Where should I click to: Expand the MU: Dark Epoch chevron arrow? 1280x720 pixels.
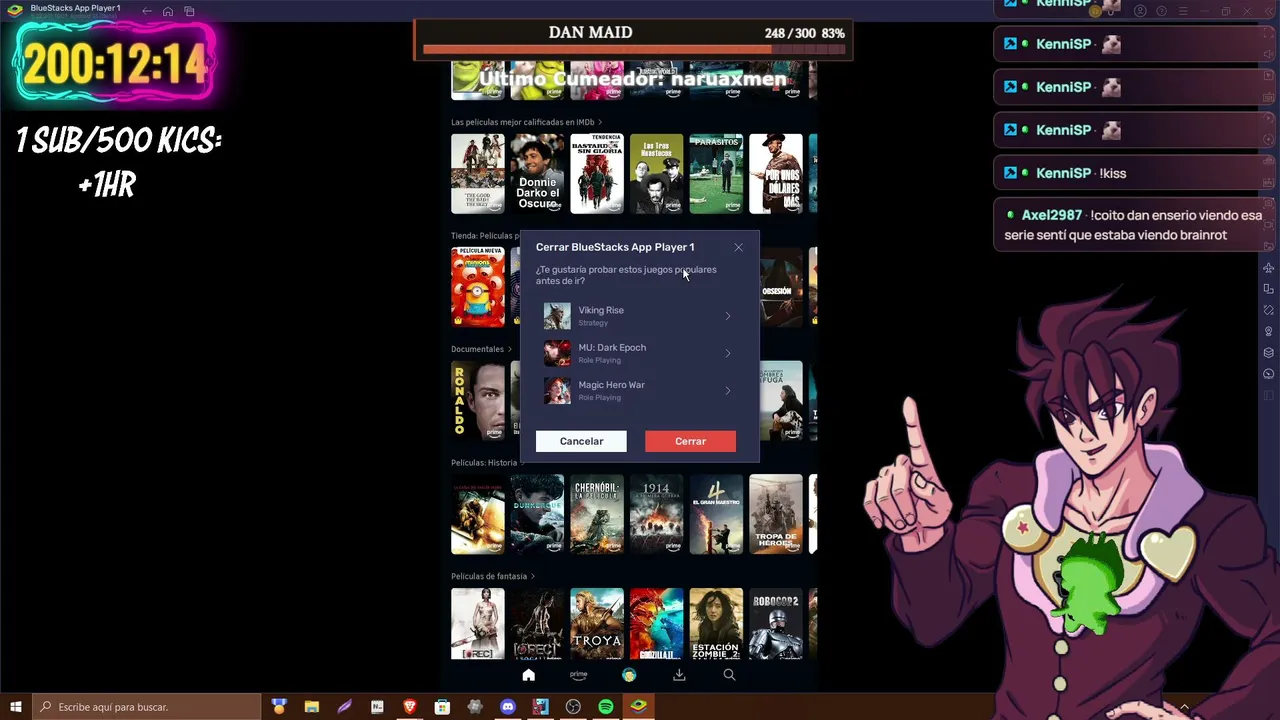tap(728, 353)
